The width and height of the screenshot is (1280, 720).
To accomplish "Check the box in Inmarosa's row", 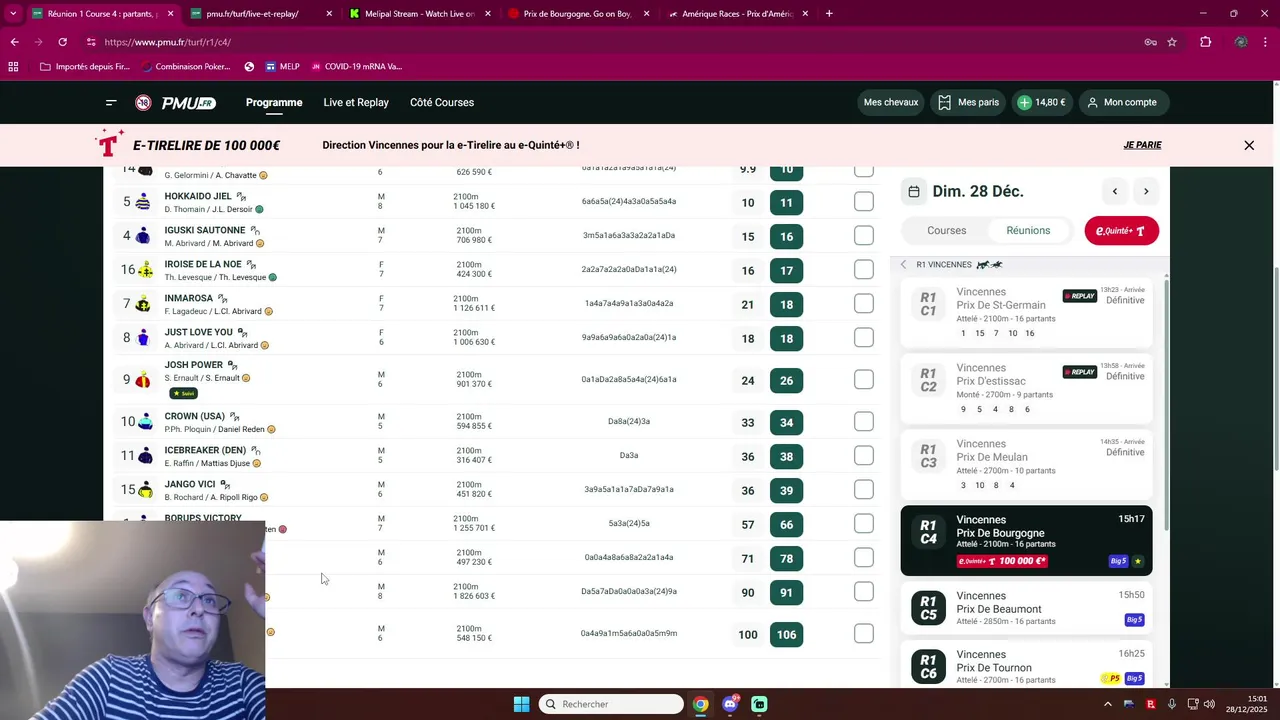I will [864, 304].
